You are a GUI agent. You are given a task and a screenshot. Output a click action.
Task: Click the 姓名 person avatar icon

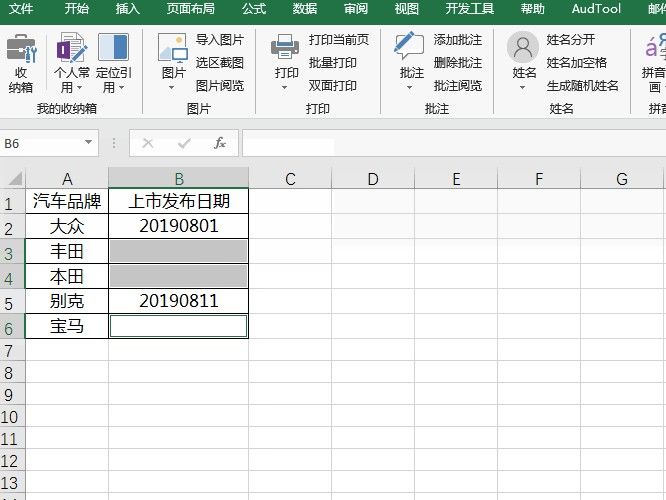click(x=523, y=47)
